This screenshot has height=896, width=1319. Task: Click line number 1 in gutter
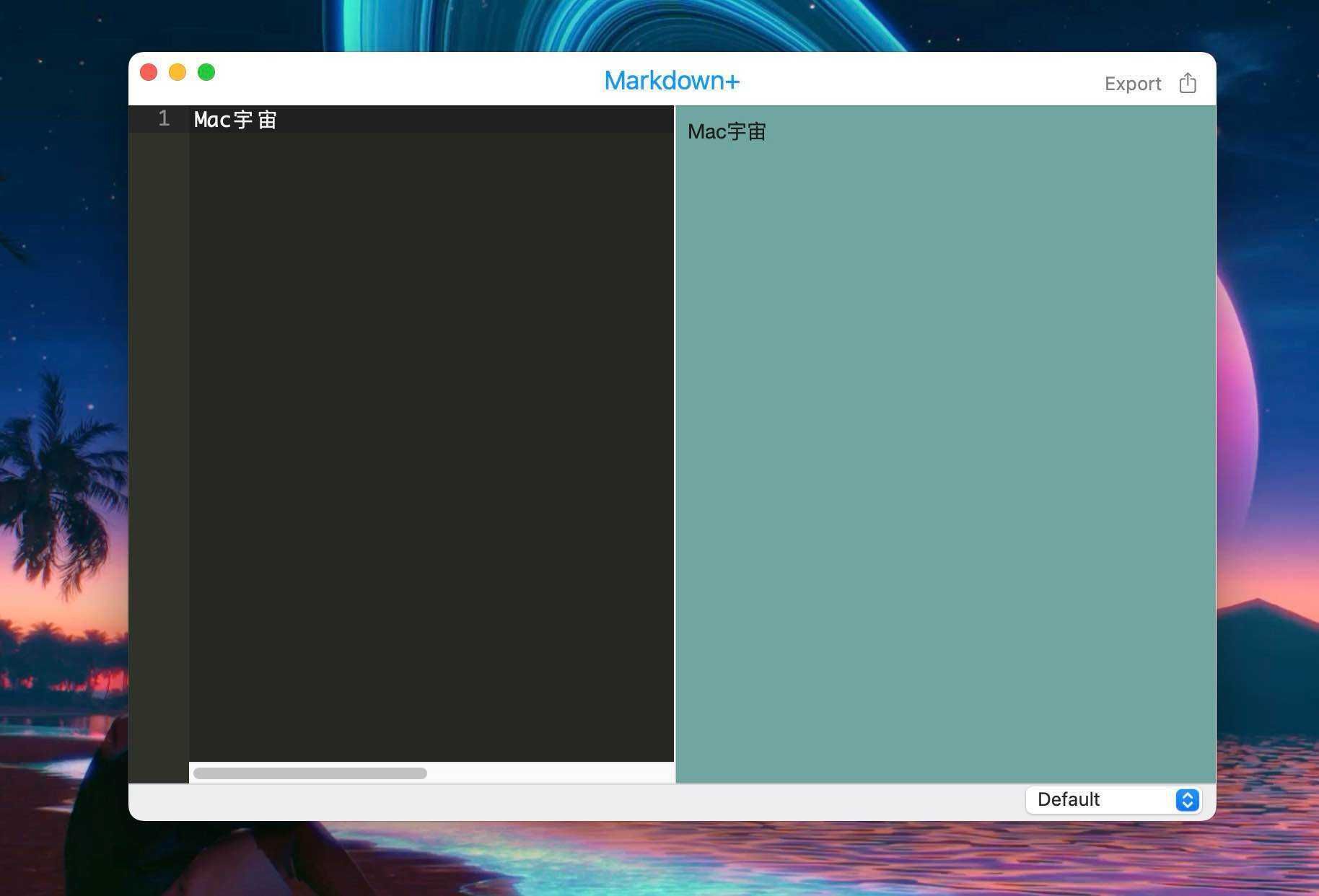(x=163, y=119)
